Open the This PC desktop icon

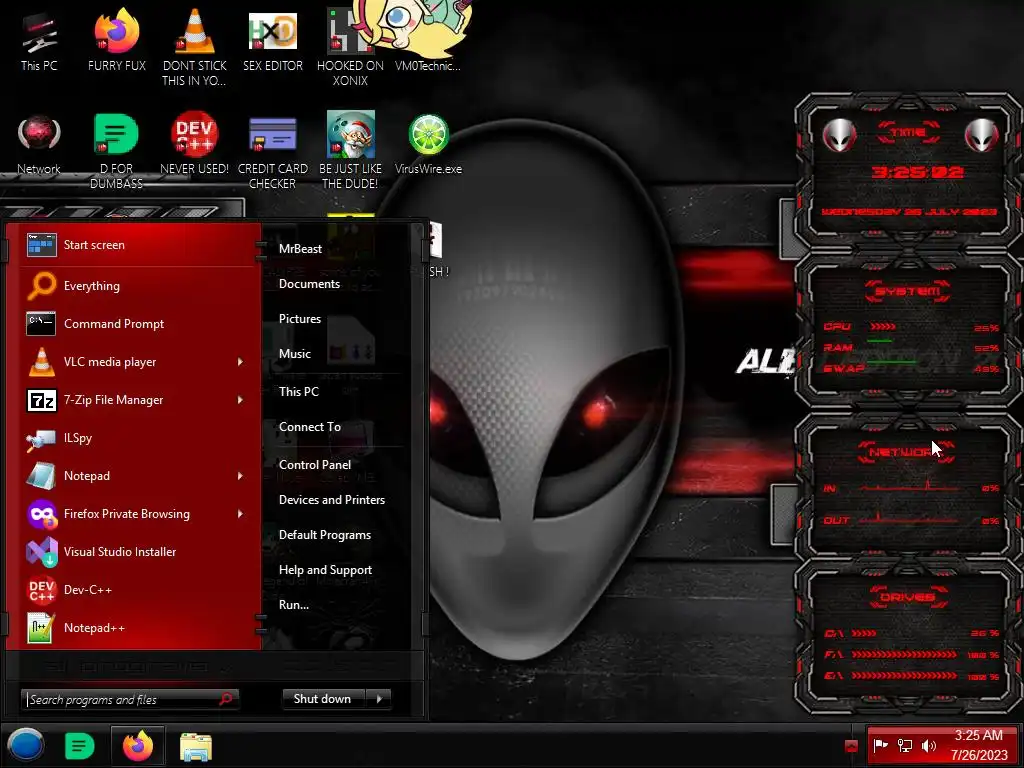[39, 40]
